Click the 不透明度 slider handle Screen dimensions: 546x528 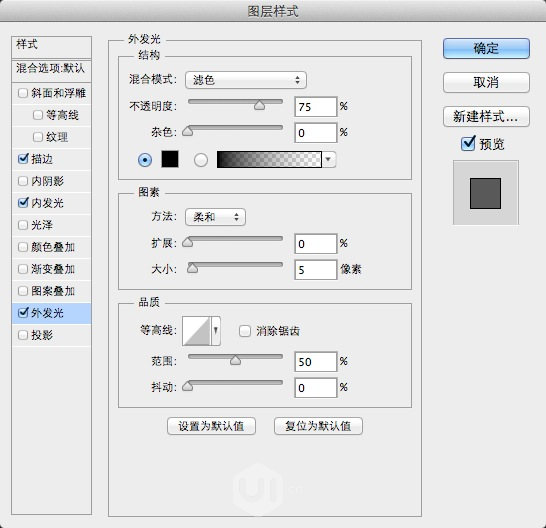pos(259,105)
